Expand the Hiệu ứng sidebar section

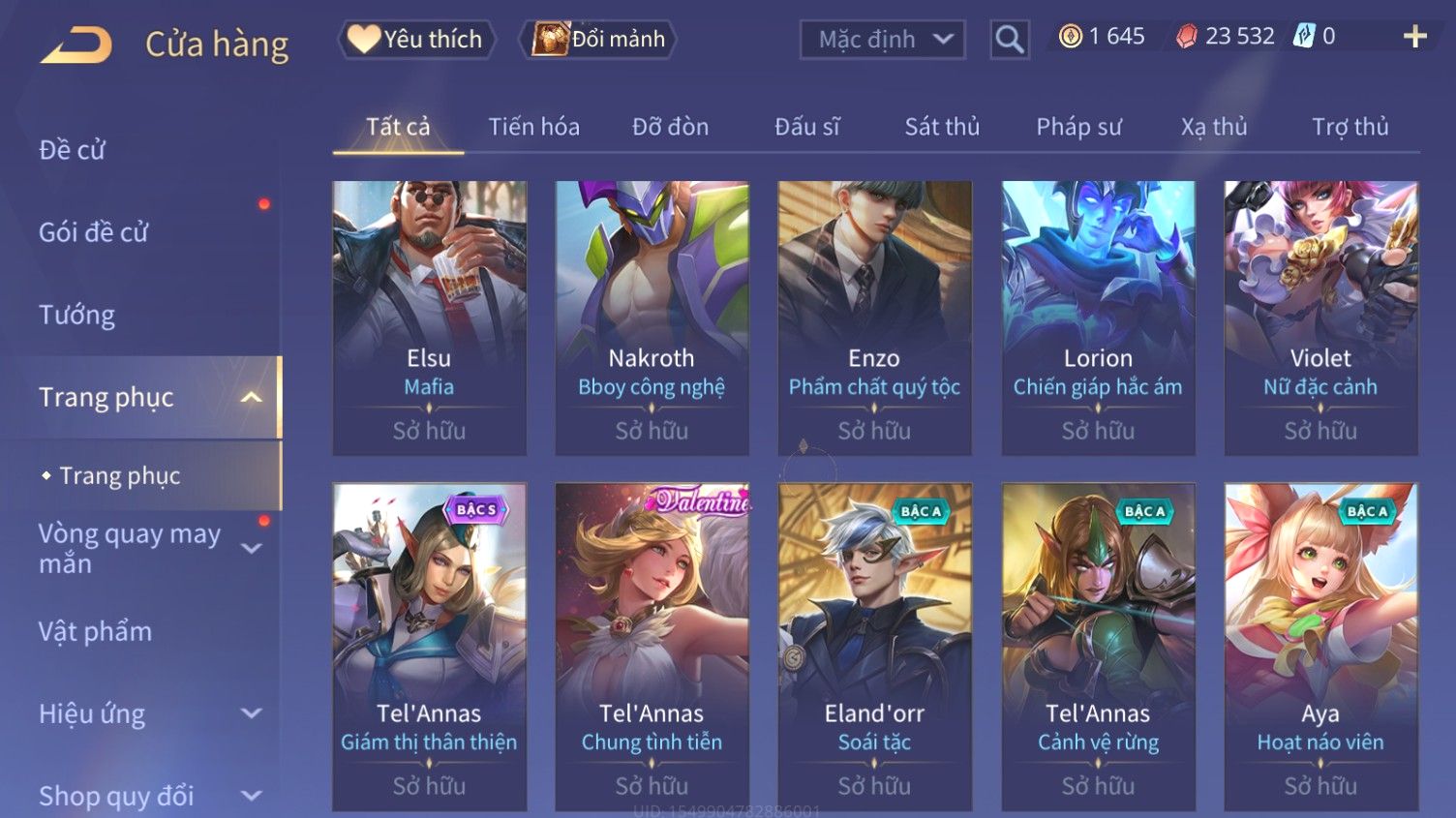[x=251, y=713]
